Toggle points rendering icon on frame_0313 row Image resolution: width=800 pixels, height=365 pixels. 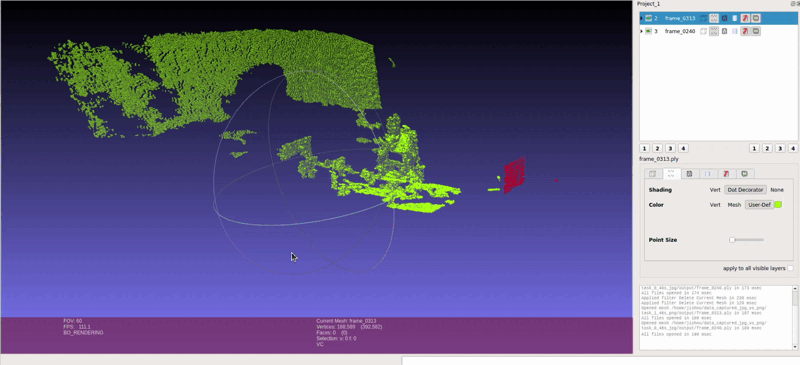coord(714,18)
